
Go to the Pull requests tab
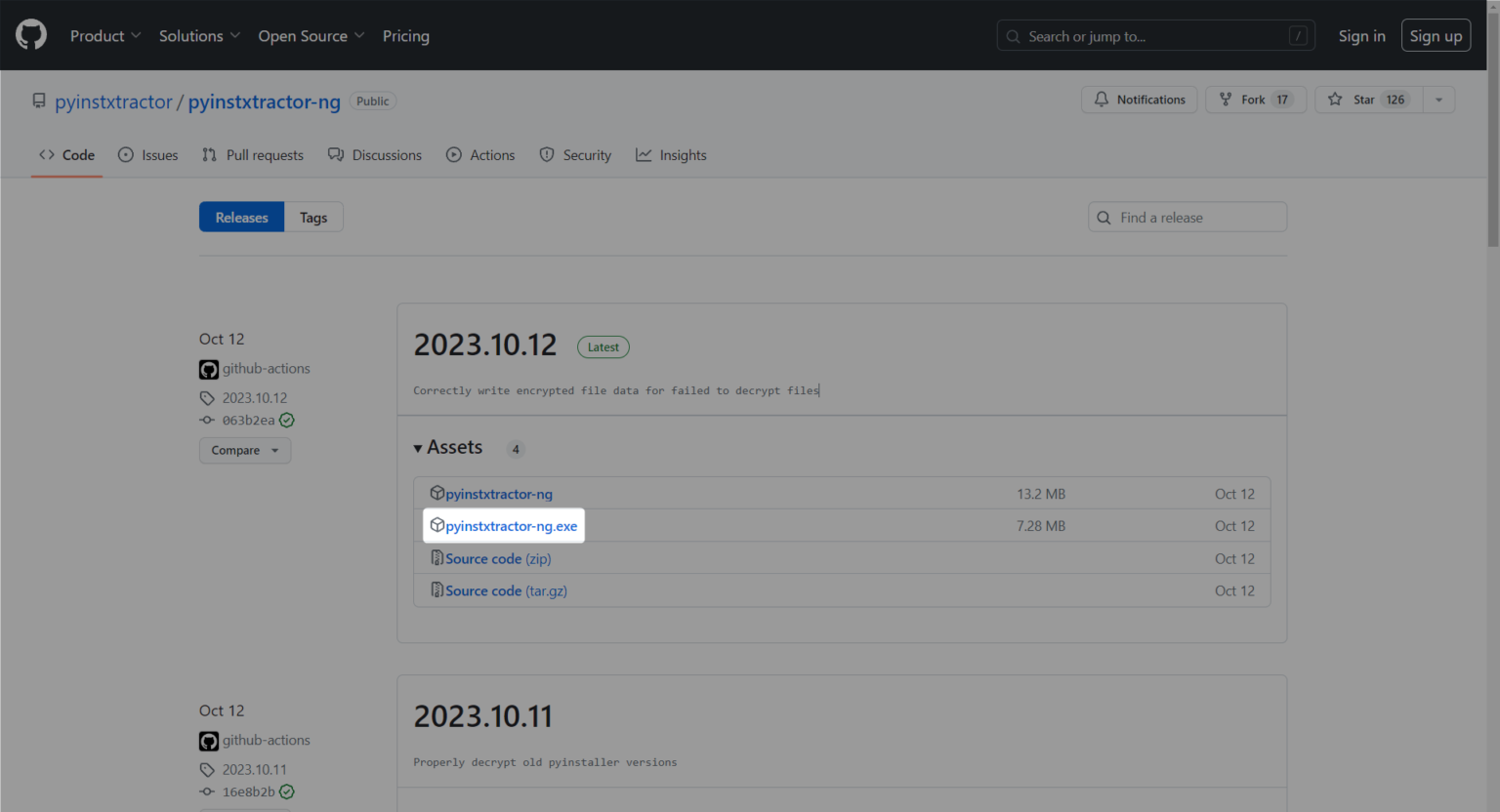pos(253,155)
